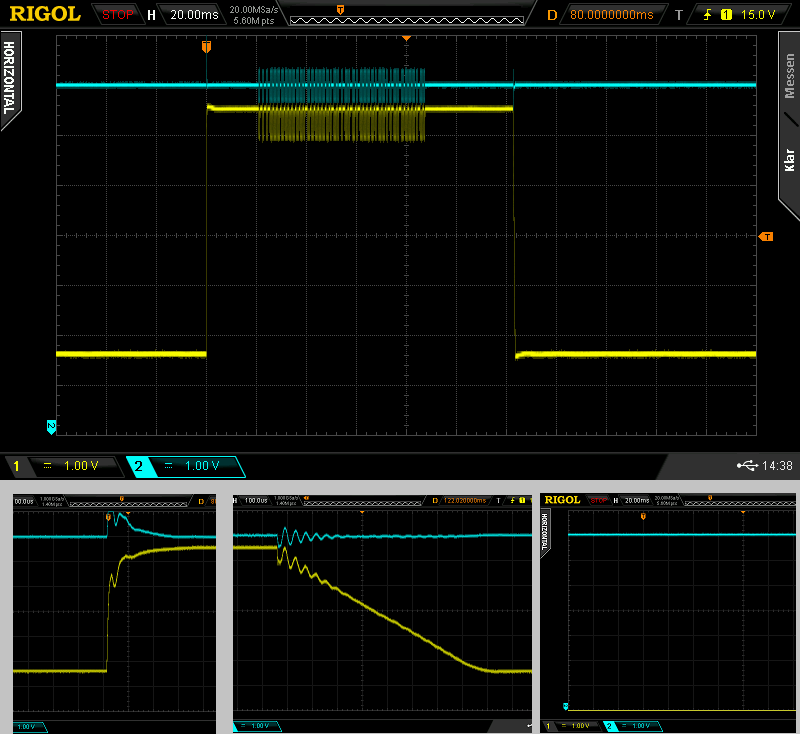
Task: Toggle channel 2 at 1.00 V
Action: (x=185, y=466)
